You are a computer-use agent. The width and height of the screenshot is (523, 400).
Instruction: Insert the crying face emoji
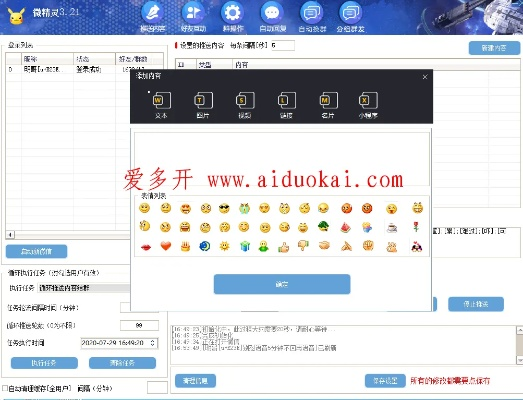click(x=244, y=209)
